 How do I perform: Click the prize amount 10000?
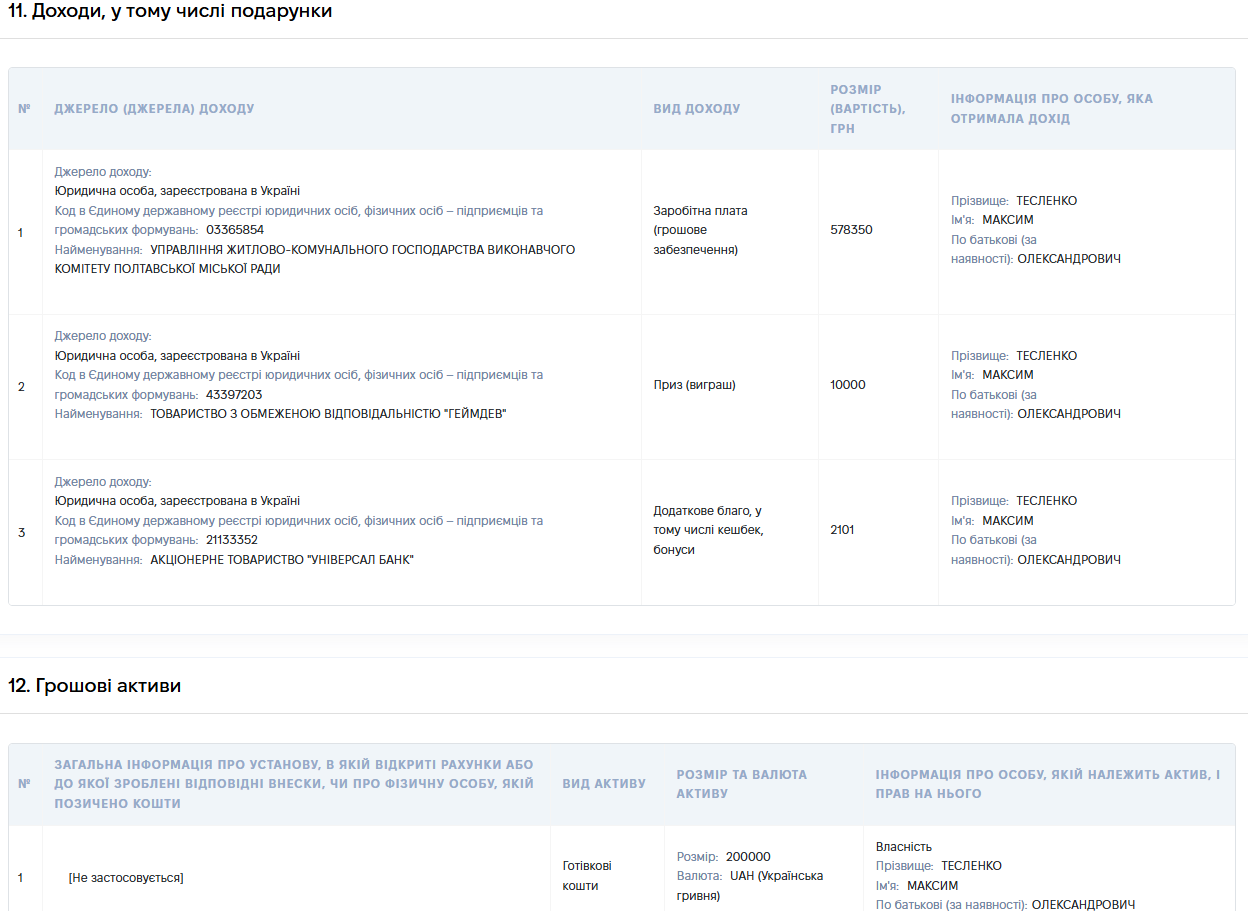[x=848, y=385]
